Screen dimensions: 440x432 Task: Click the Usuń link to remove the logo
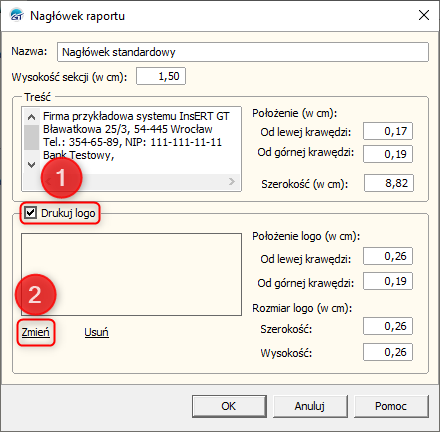click(x=96, y=332)
